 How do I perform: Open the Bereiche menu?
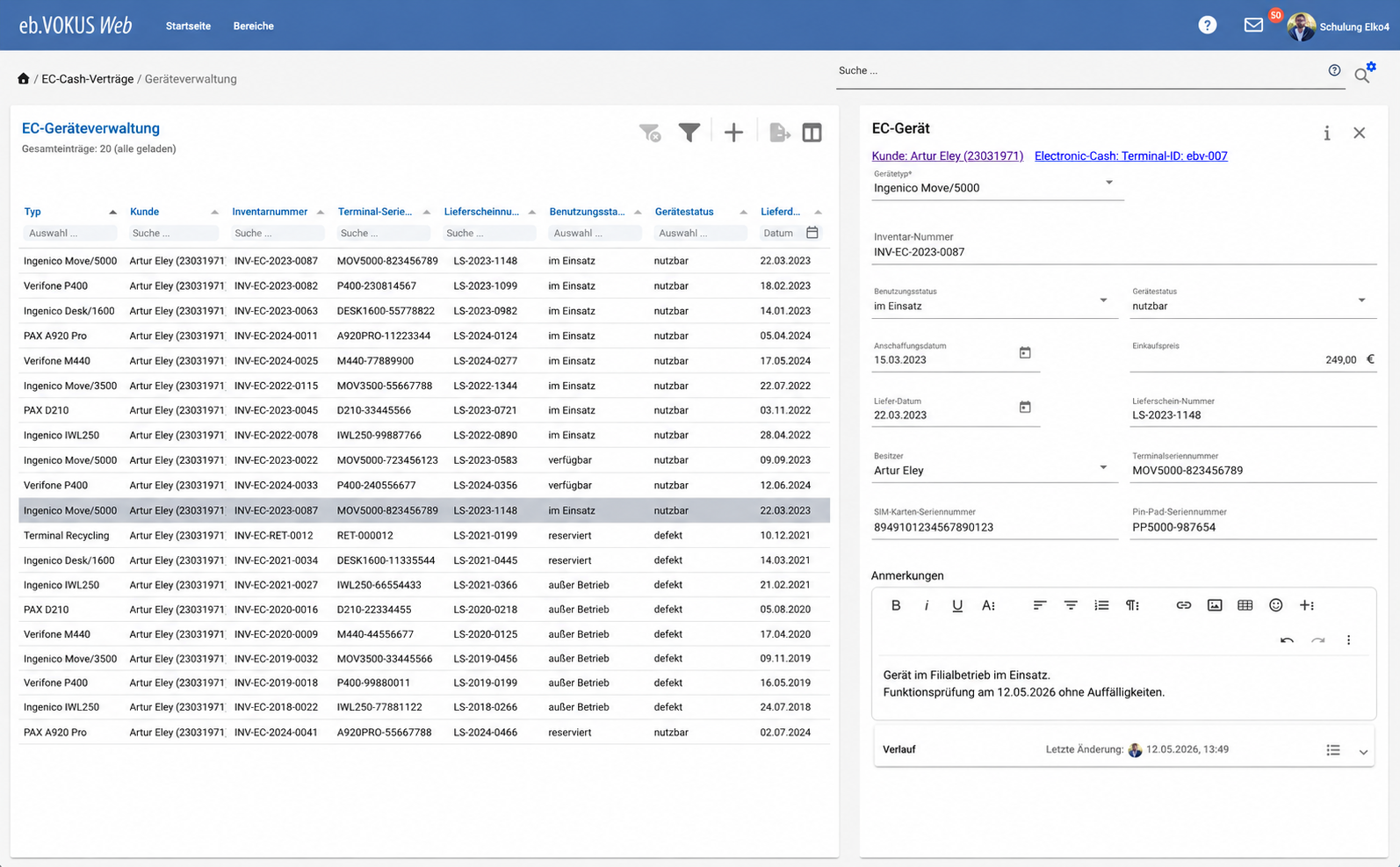tap(253, 26)
